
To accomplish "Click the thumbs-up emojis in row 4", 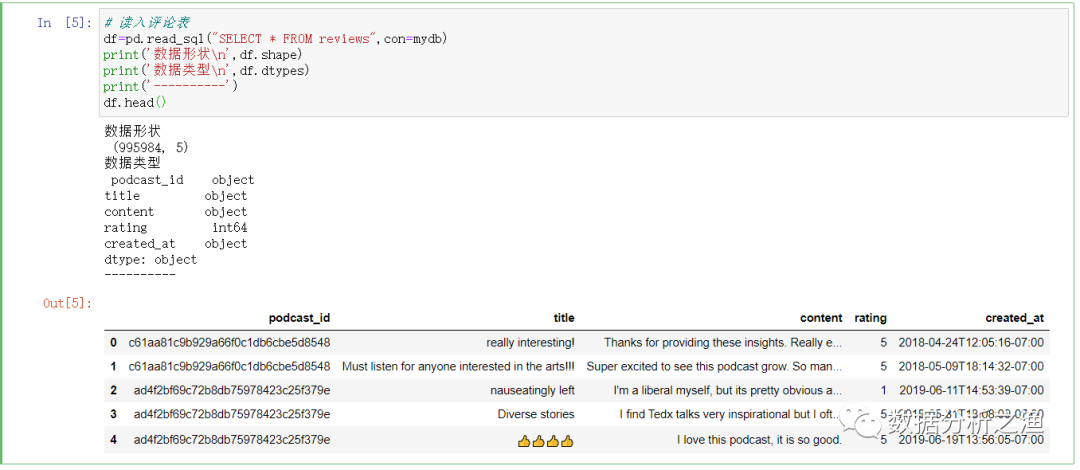I will [545, 440].
